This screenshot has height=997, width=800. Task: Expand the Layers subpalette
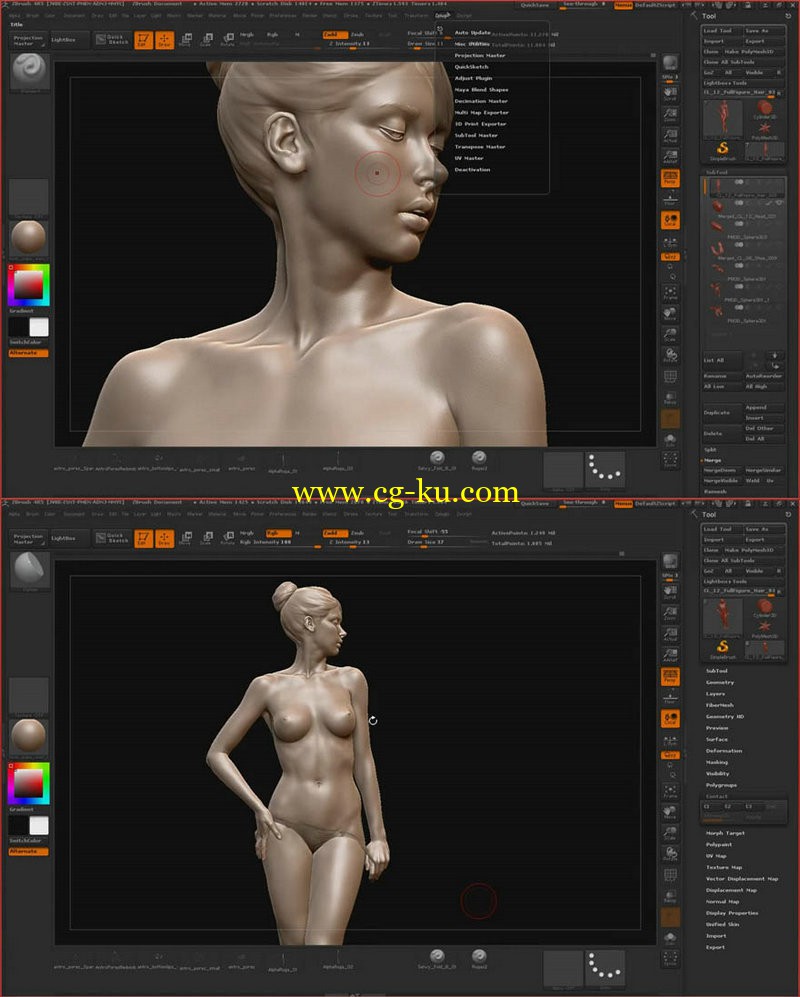(x=715, y=694)
